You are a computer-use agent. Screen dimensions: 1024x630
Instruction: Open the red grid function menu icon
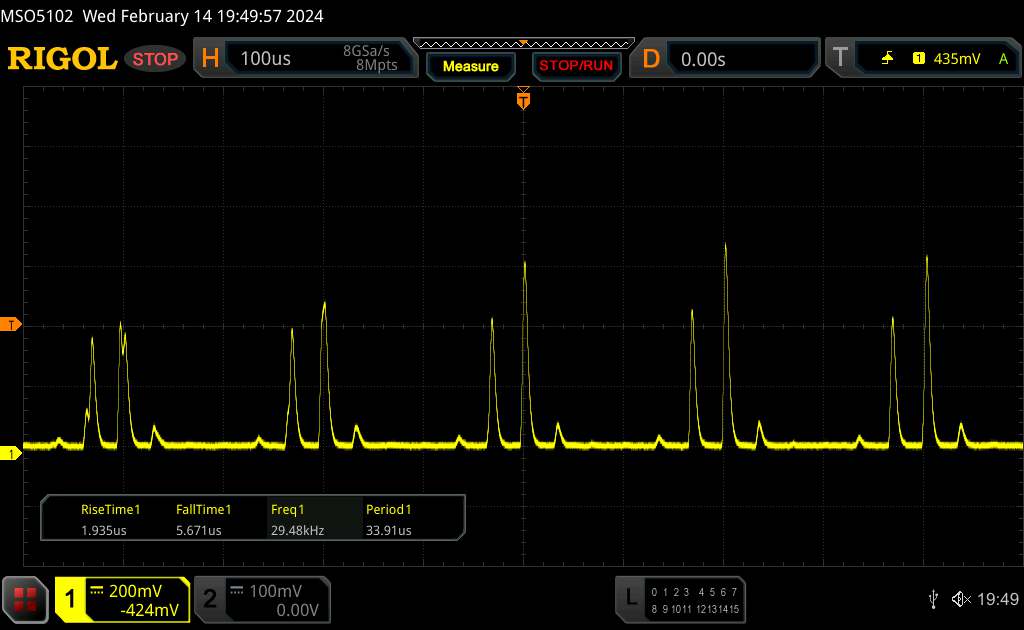[25, 599]
